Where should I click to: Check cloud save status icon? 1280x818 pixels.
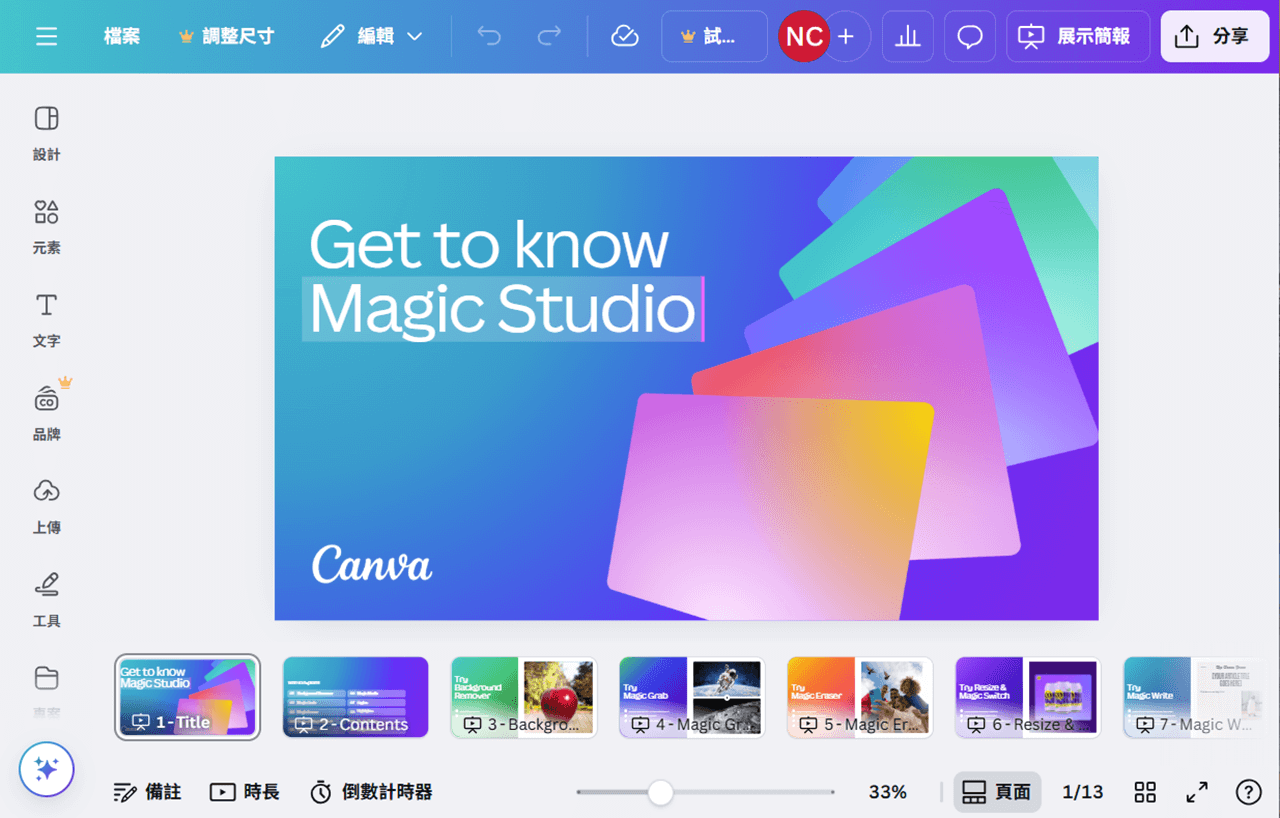[625, 37]
